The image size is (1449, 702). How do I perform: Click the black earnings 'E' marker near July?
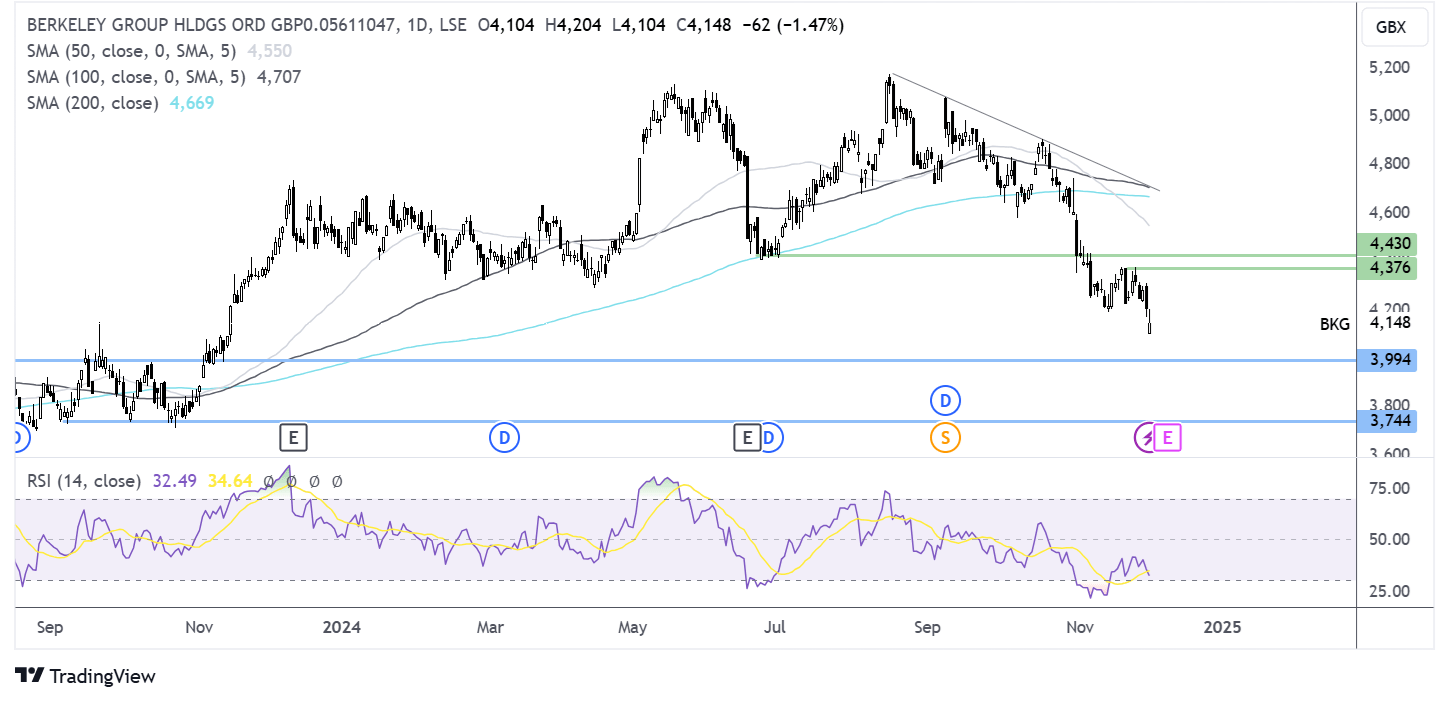coord(746,437)
